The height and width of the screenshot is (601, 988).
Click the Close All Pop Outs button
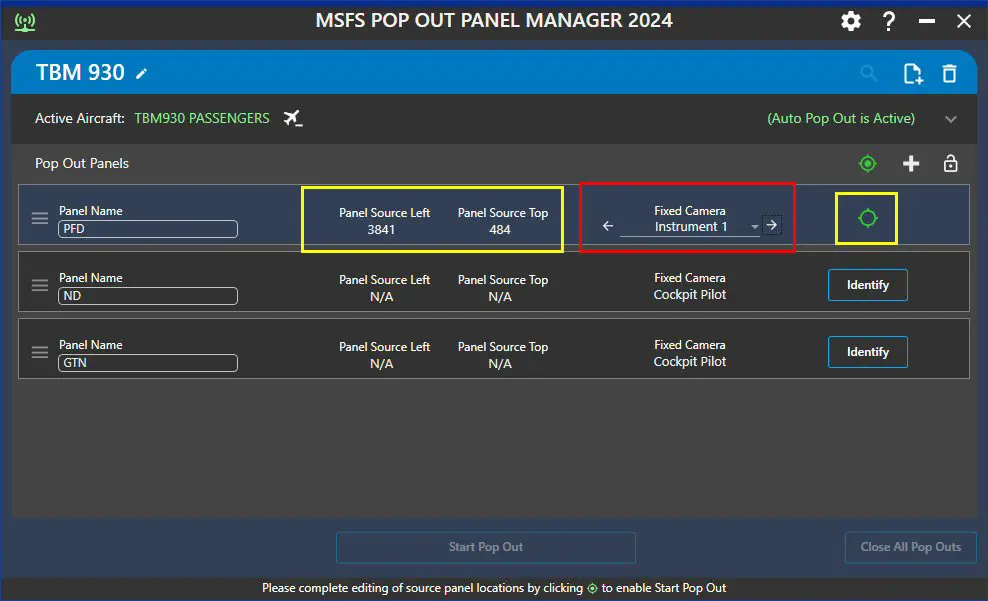point(910,547)
